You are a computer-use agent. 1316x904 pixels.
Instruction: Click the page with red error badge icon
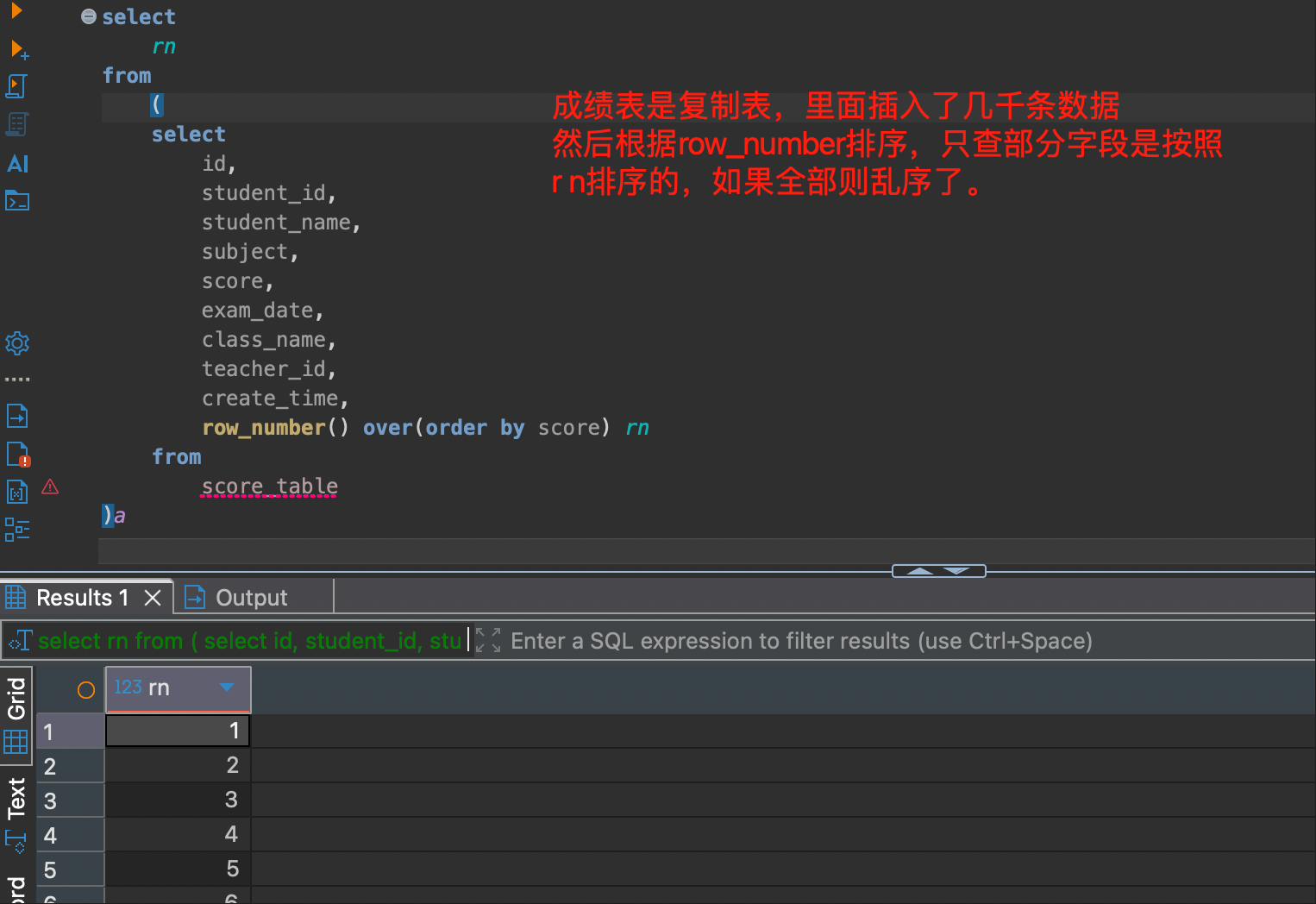[x=18, y=455]
